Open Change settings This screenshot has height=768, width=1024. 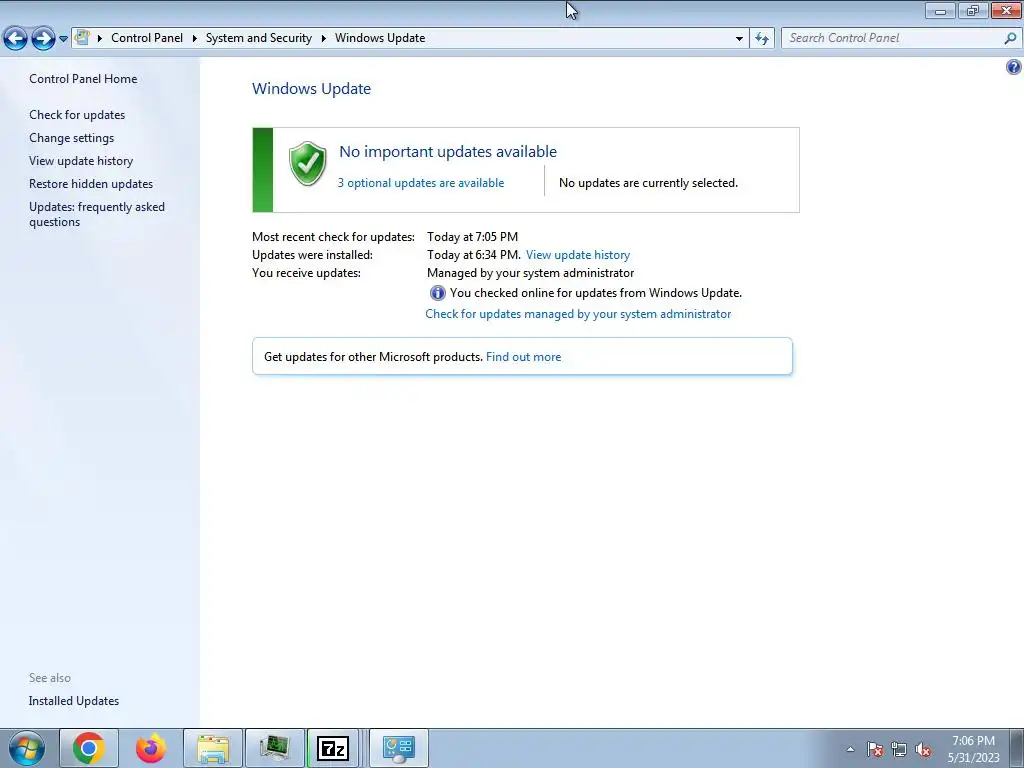click(71, 138)
